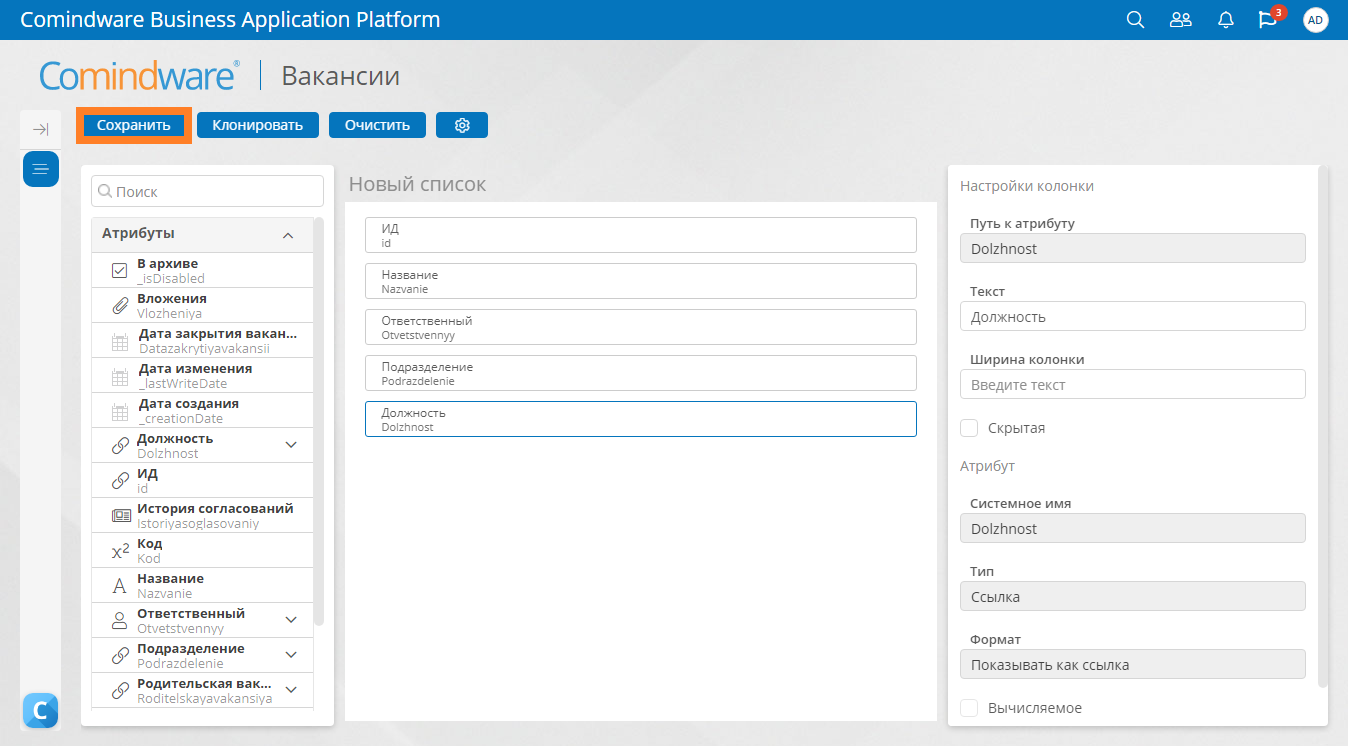Select calendar icon for Дата изменения
This screenshot has width=1348, height=746.
(119, 377)
